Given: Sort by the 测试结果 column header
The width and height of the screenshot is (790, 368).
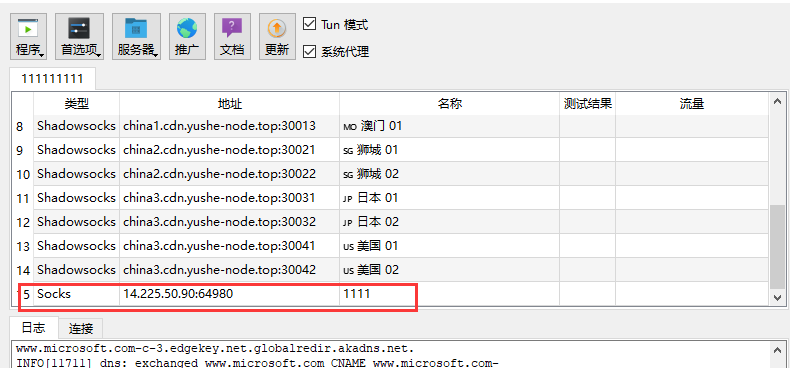Looking at the screenshot, I should 587,104.
